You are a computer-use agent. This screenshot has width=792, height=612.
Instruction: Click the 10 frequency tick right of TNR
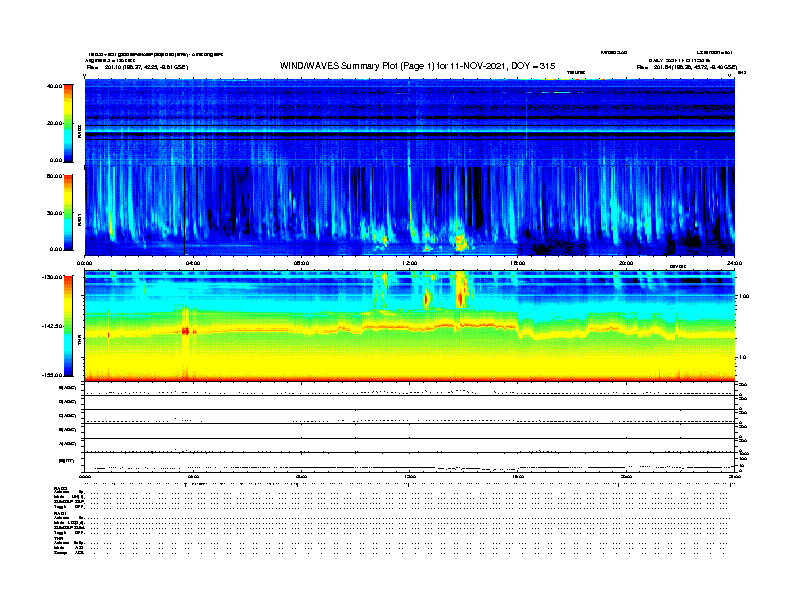point(742,357)
